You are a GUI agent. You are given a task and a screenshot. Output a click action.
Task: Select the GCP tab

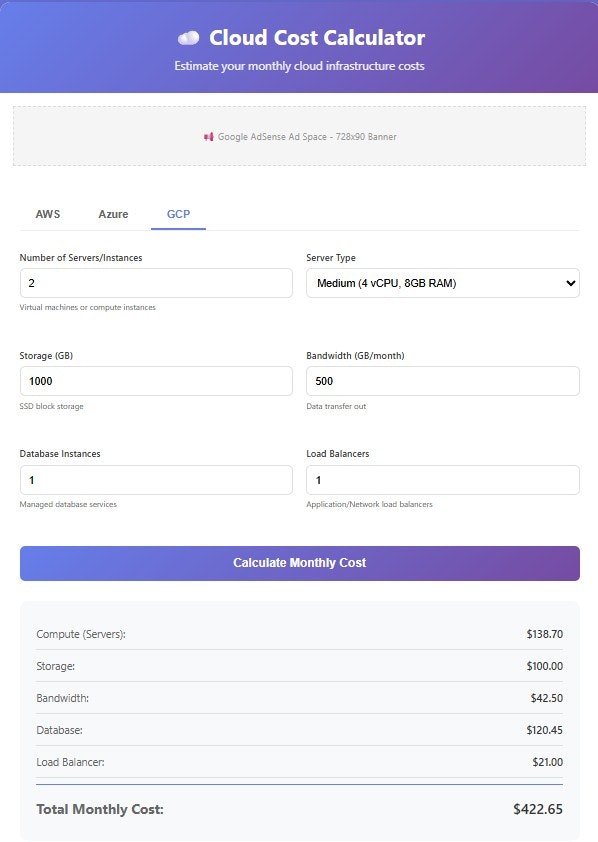point(178,214)
